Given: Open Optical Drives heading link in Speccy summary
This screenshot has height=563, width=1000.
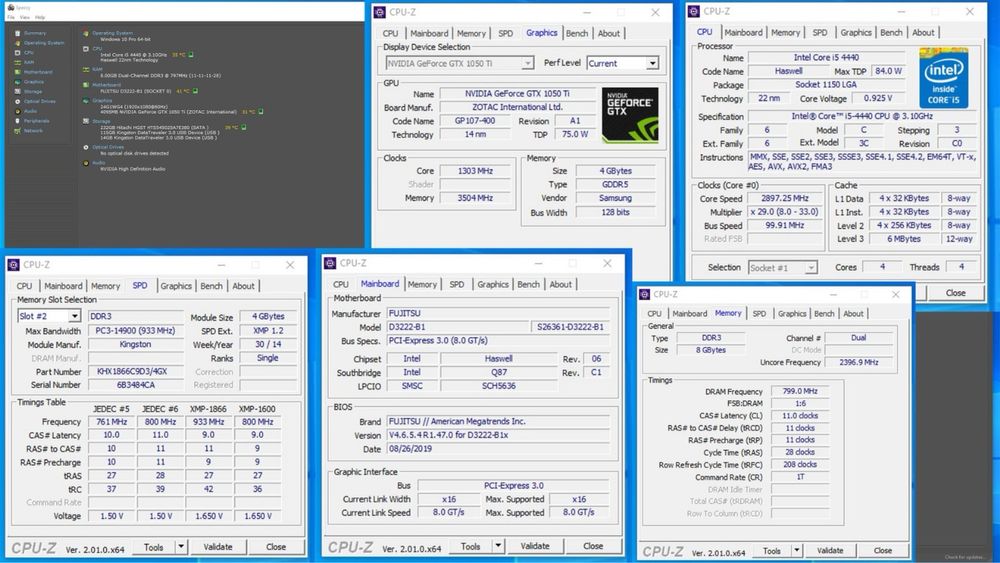Looking at the screenshot, I should (108, 147).
